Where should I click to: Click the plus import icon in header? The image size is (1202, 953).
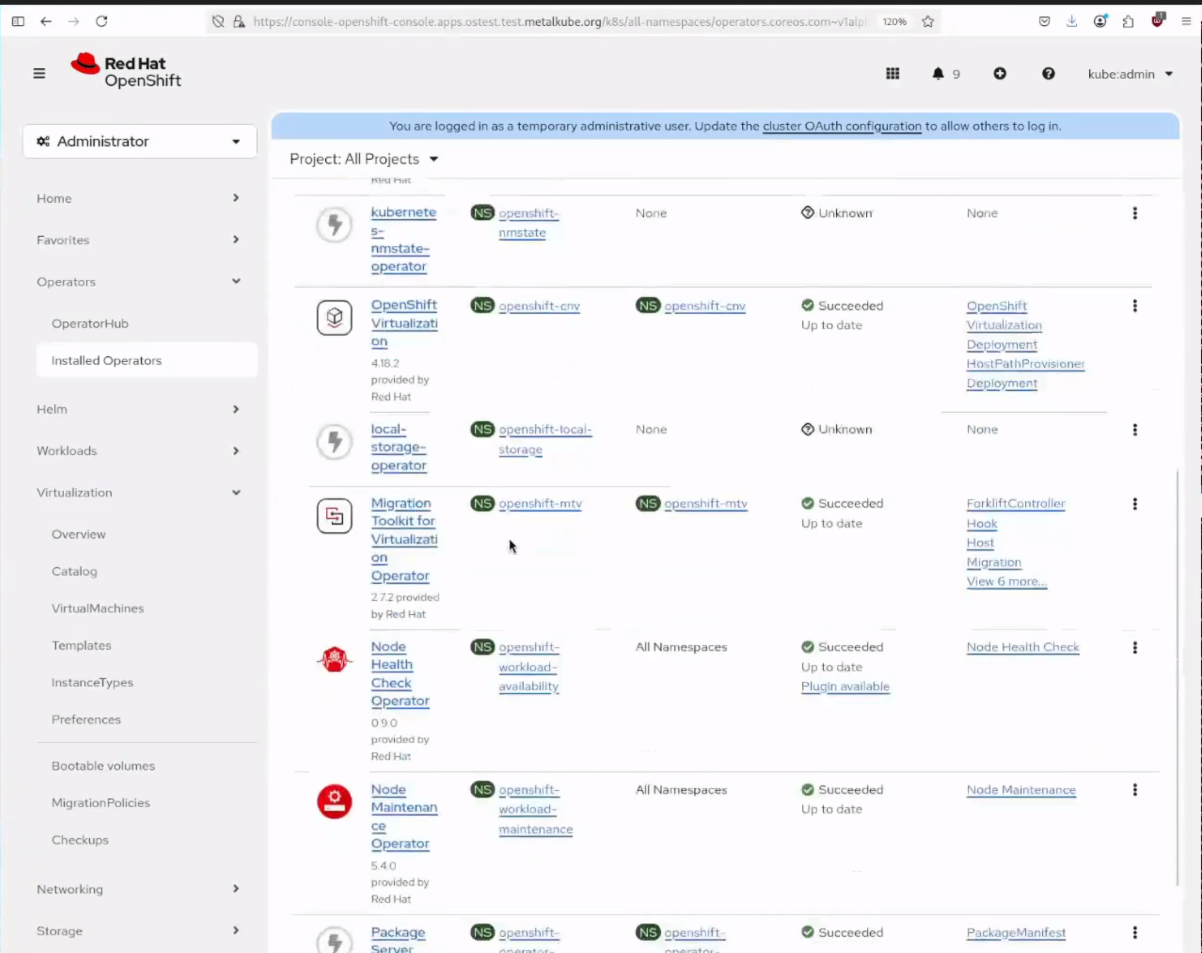tap(999, 74)
